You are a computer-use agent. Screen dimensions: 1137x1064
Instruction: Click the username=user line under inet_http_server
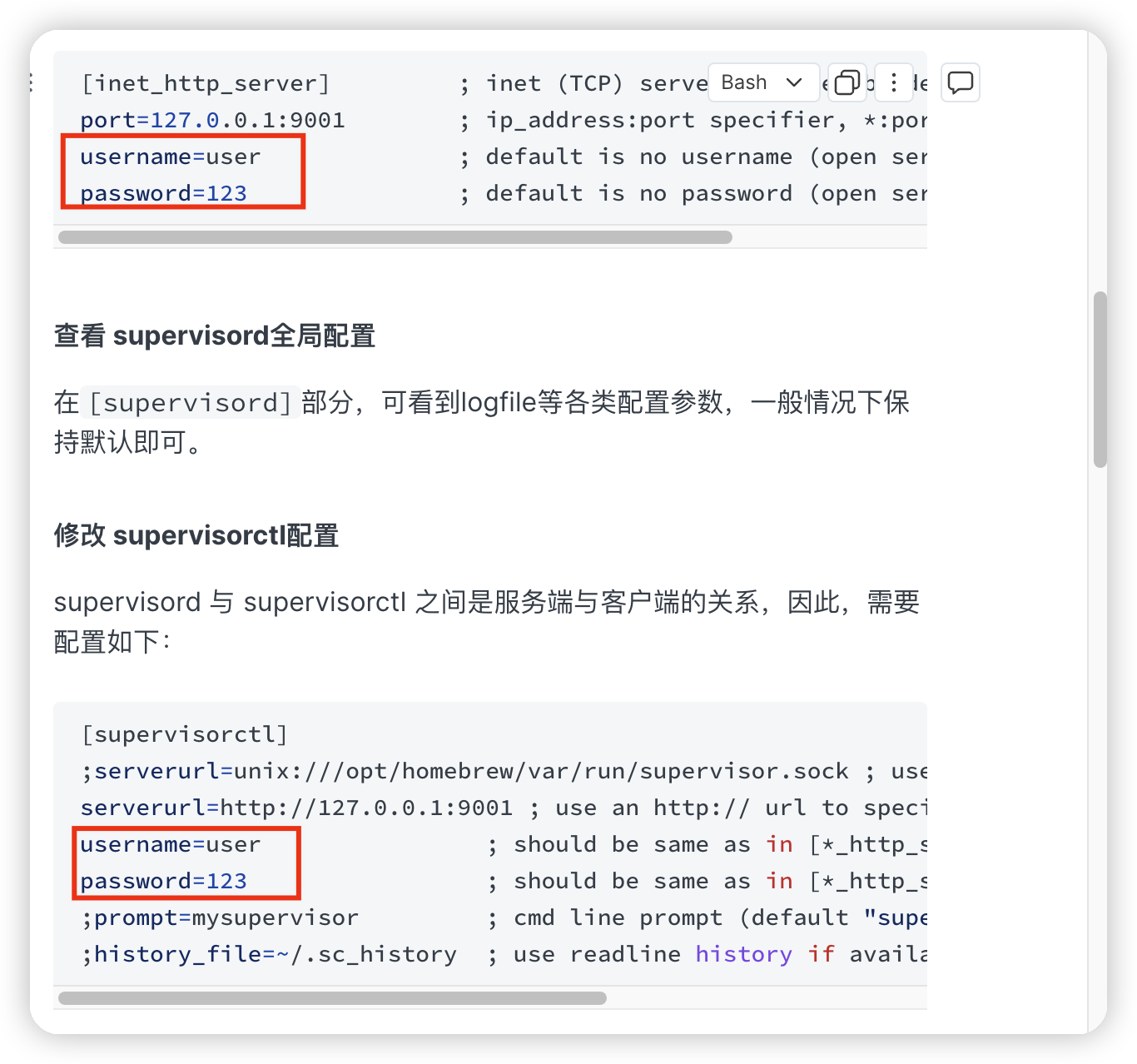(x=171, y=157)
